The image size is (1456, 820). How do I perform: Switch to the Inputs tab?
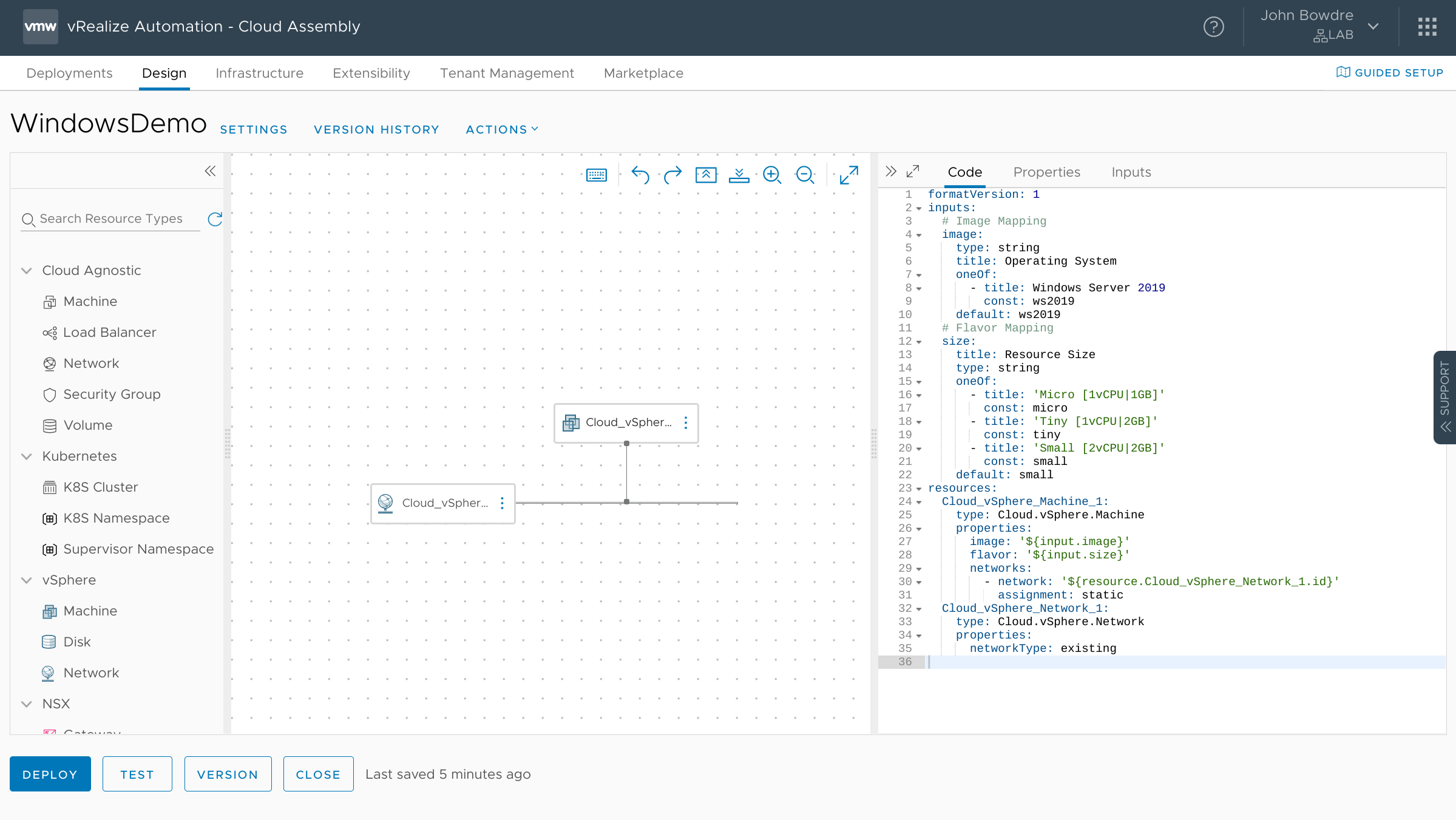point(1131,172)
